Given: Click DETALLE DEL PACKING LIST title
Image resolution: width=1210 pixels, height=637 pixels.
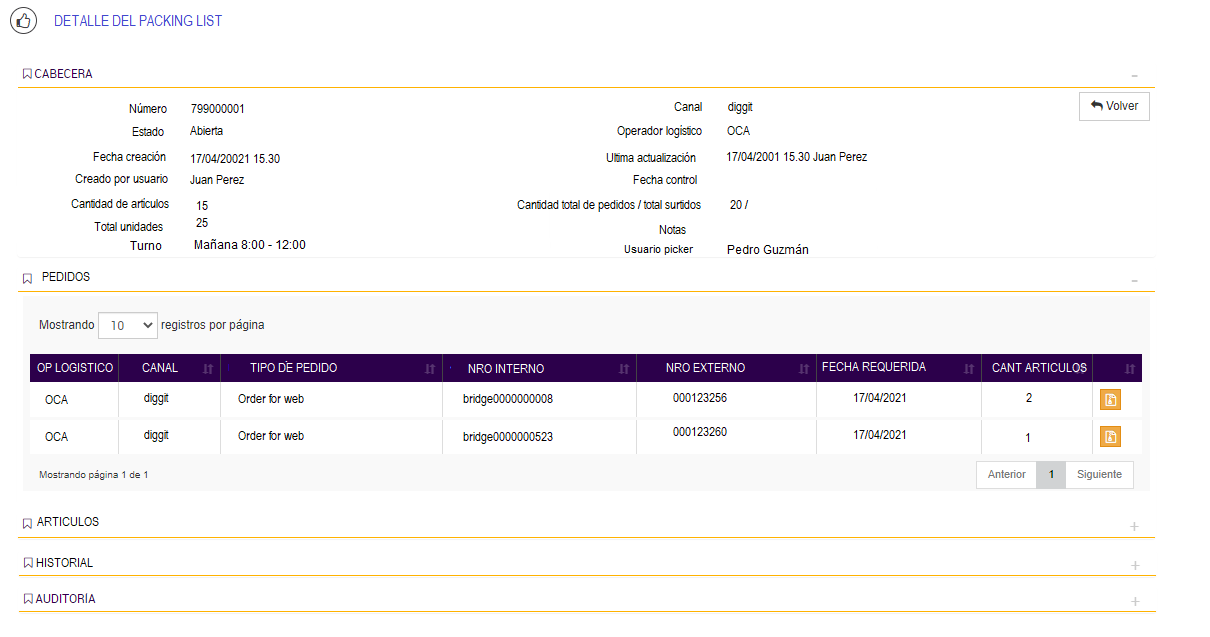Looking at the screenshot, I should tap(138, 21).
